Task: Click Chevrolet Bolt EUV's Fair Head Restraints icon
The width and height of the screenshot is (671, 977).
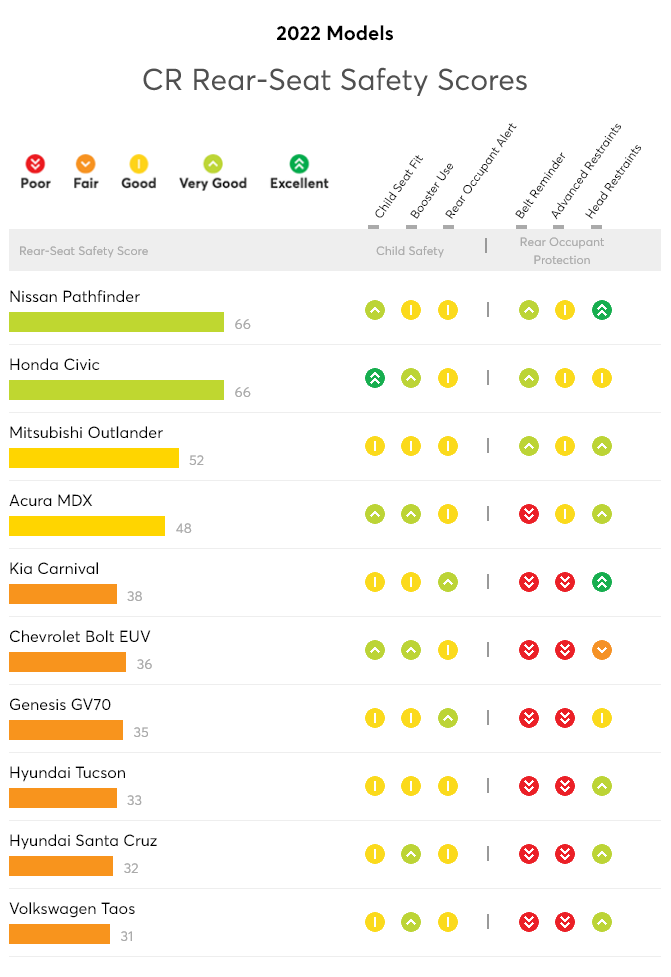Action: tap(602, 650)
